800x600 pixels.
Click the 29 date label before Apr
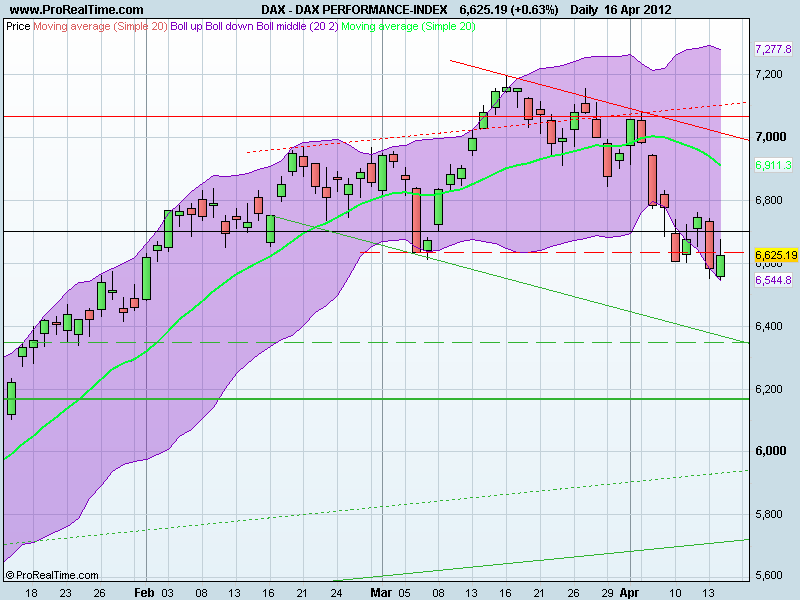[607, 593]
